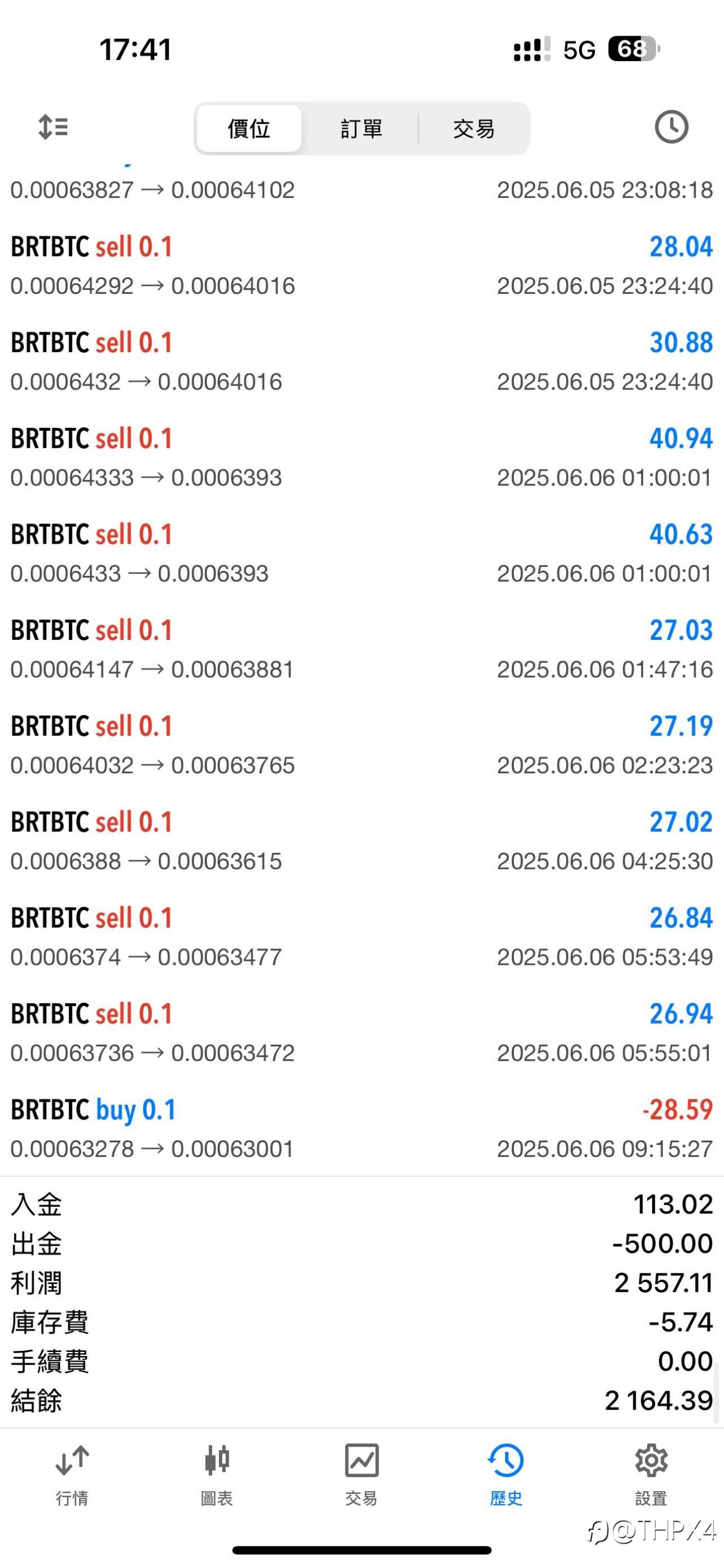Tap the 手續費 commission value 0.00
724x1568 pixels.
pos(685,1362)
